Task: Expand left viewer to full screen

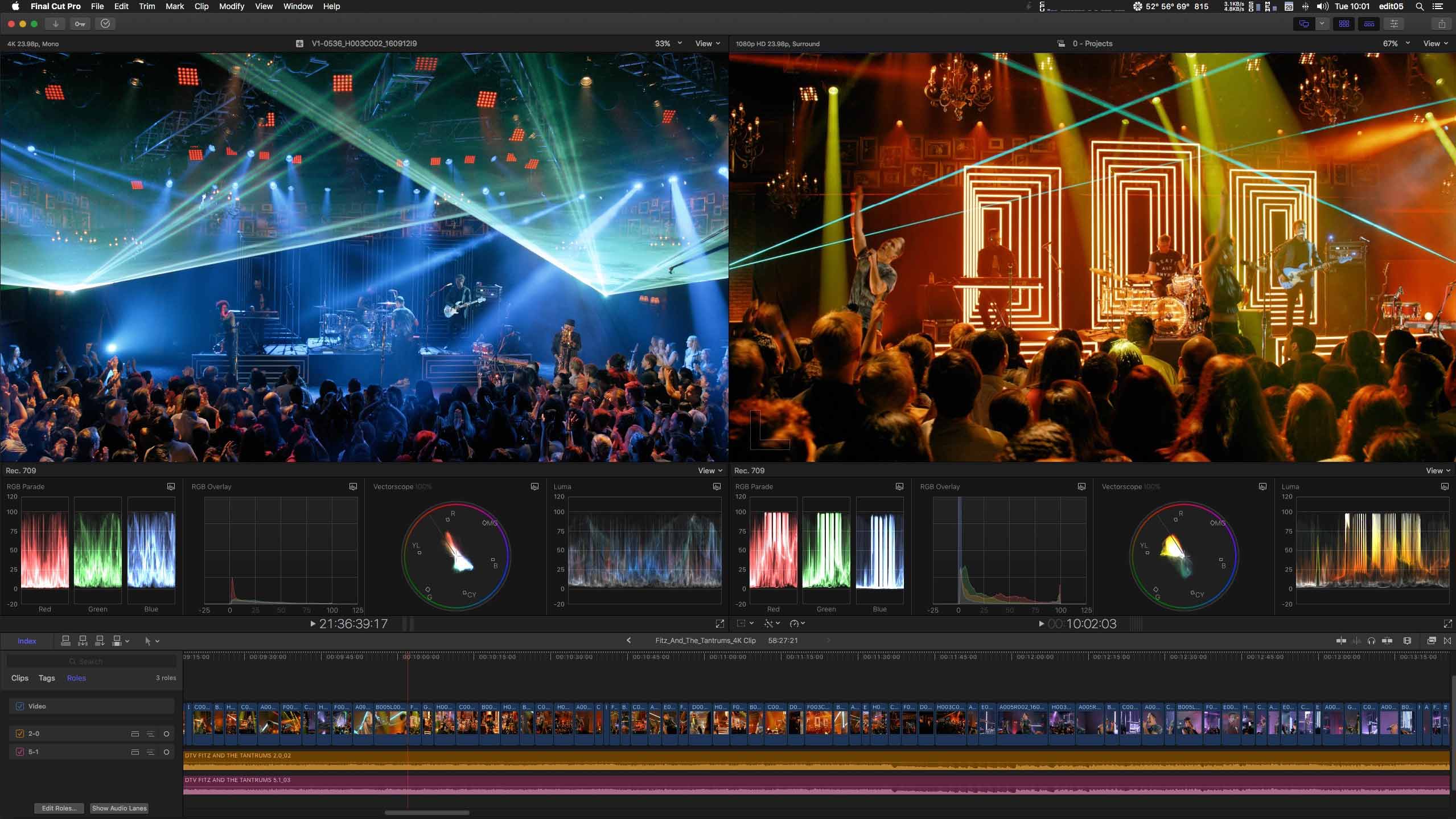Action: point(719,624)
